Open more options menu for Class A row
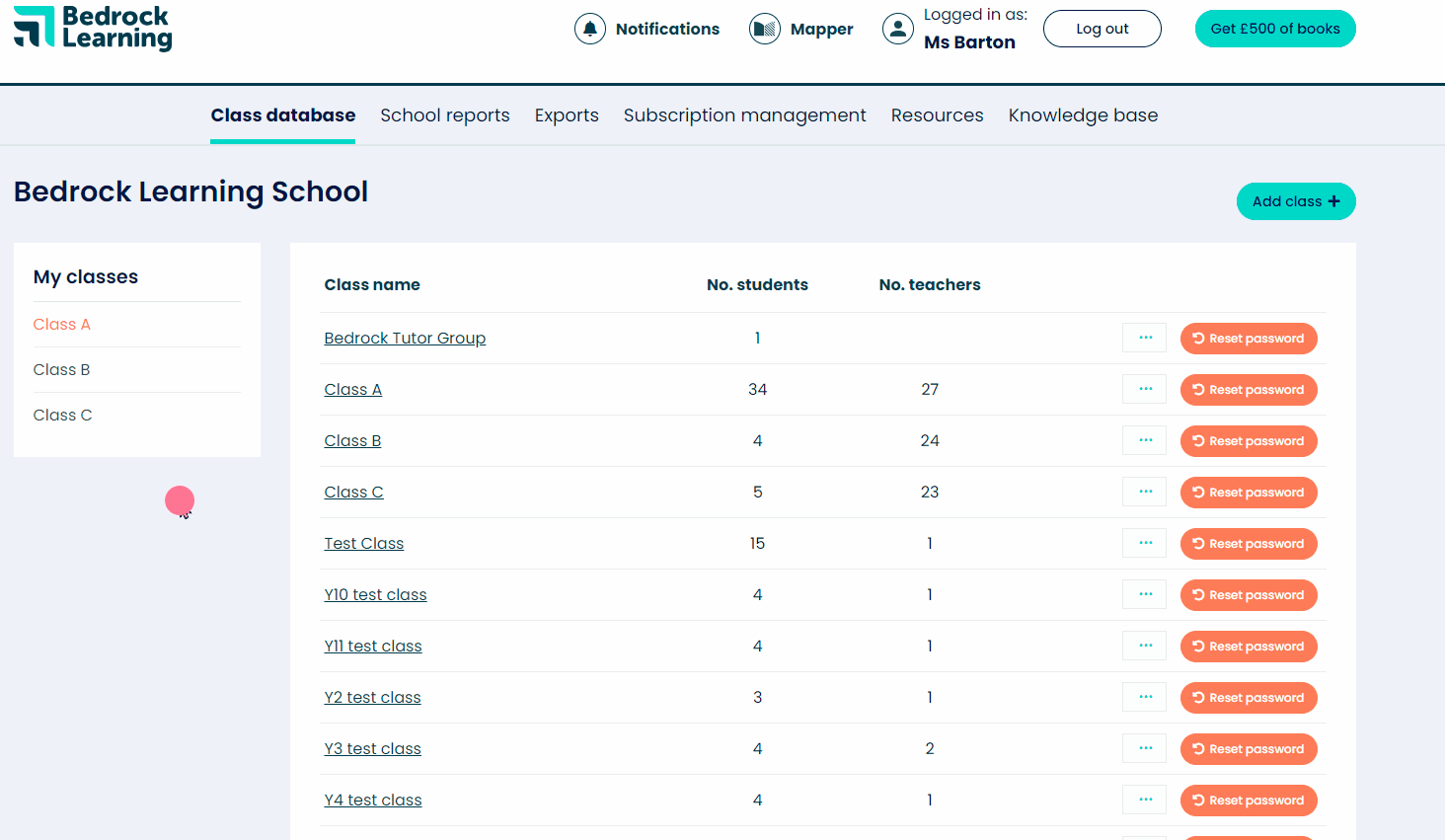This screenshot has width=1445, height=840. tap(1145, 389)
